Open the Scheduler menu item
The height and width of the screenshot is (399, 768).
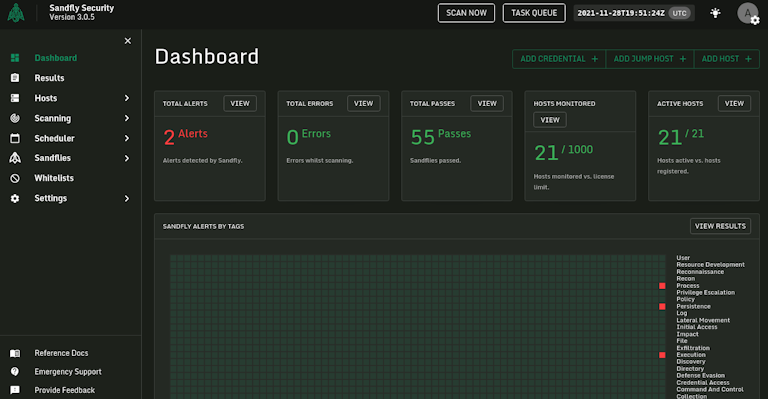(54, 138)
